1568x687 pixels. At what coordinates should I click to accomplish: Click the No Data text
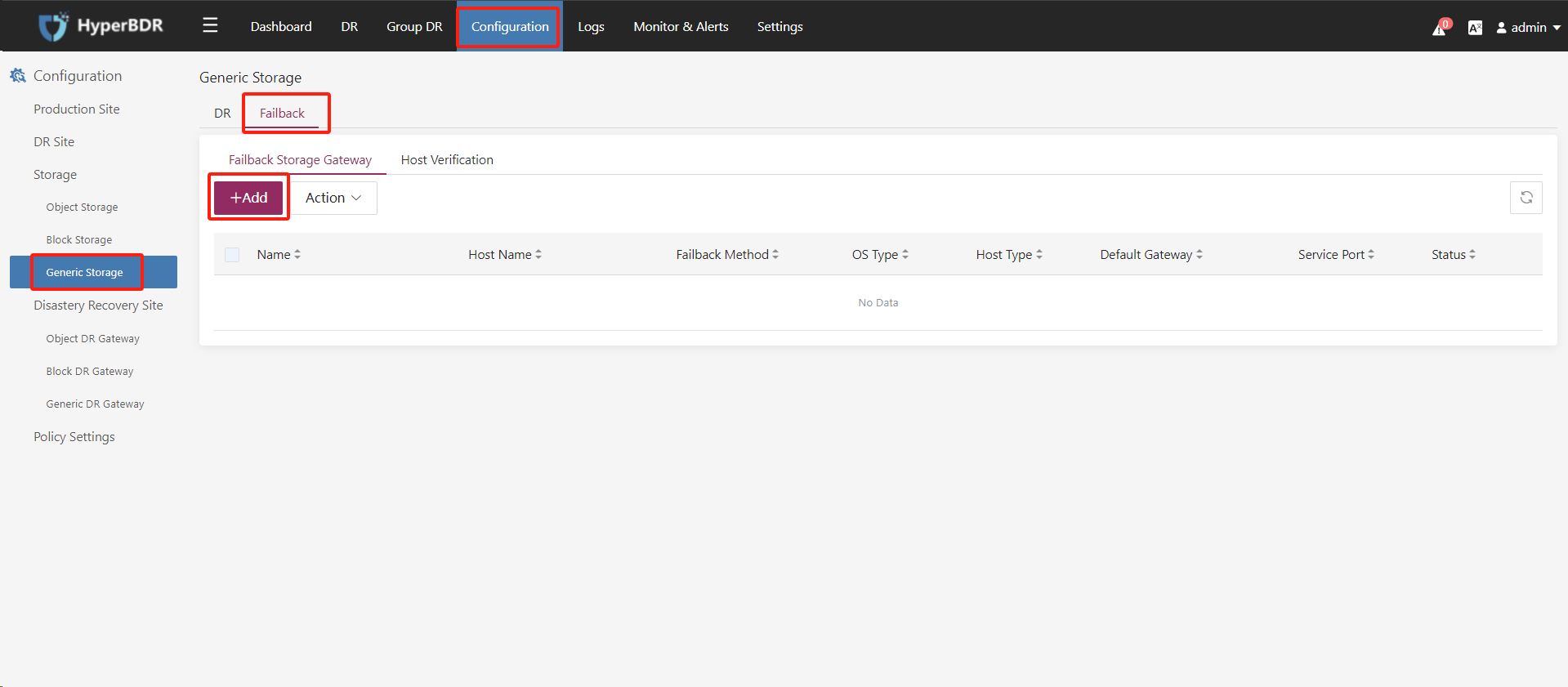click(878, 303)
